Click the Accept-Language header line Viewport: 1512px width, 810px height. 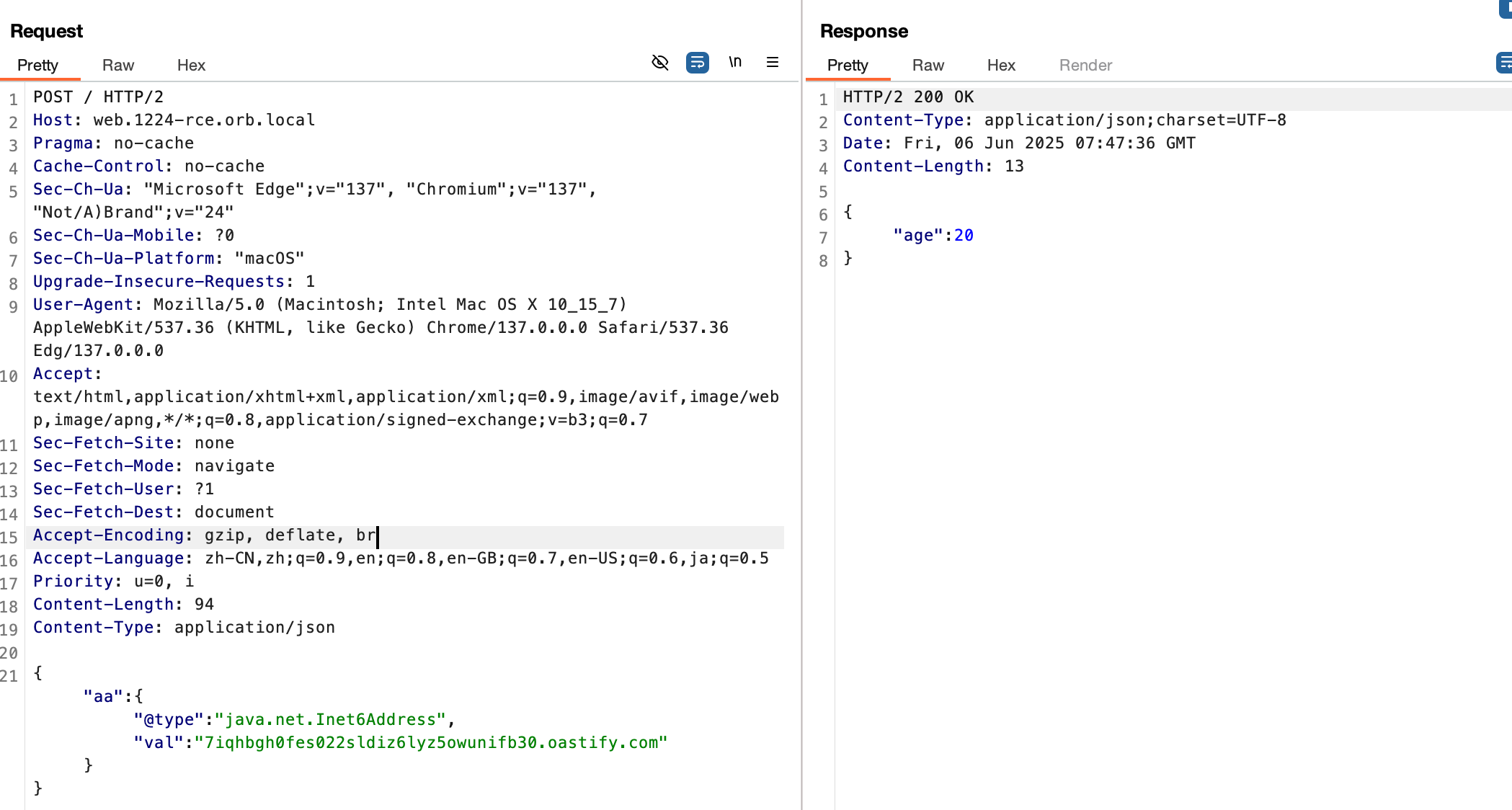401,558
